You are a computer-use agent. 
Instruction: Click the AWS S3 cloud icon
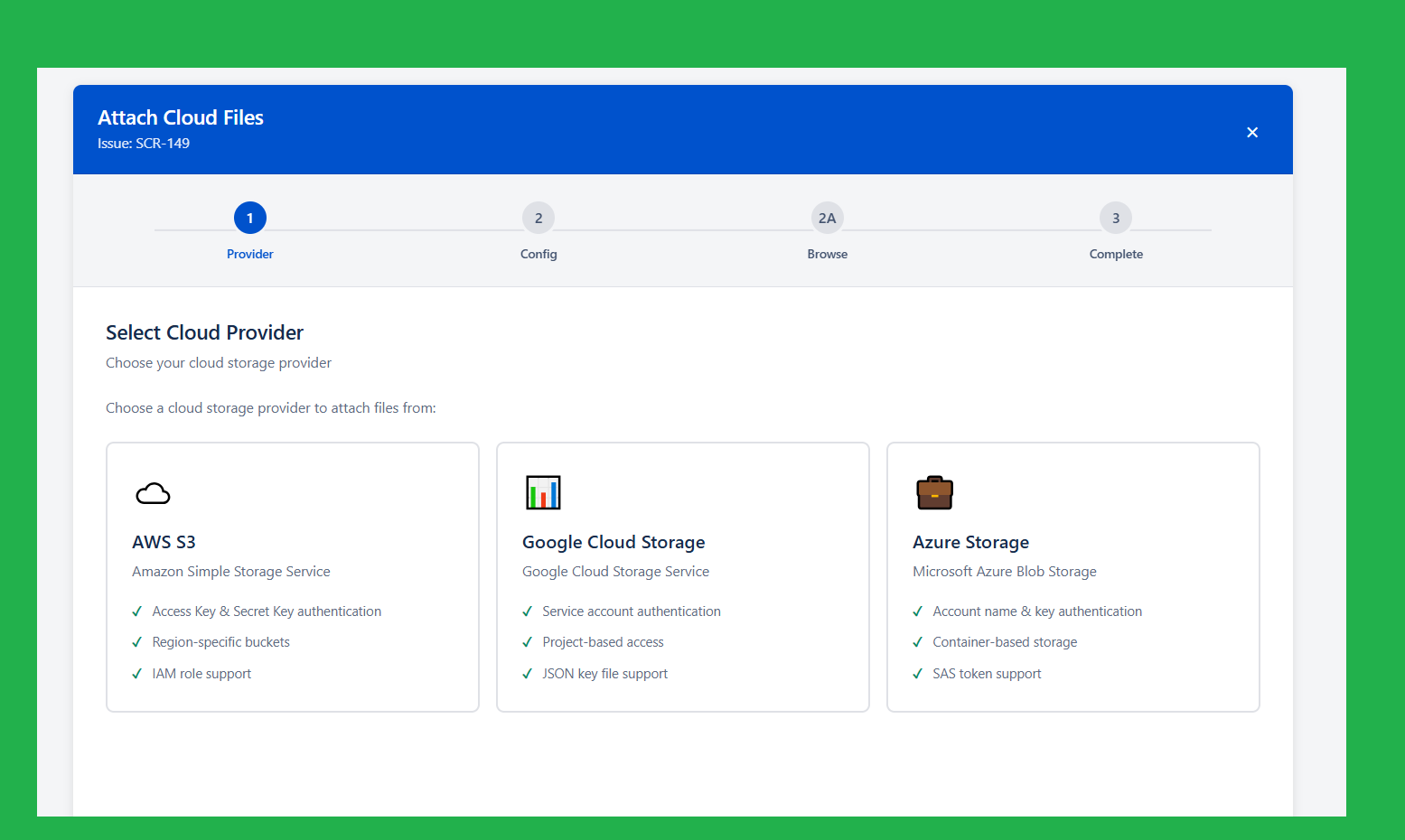153,493
